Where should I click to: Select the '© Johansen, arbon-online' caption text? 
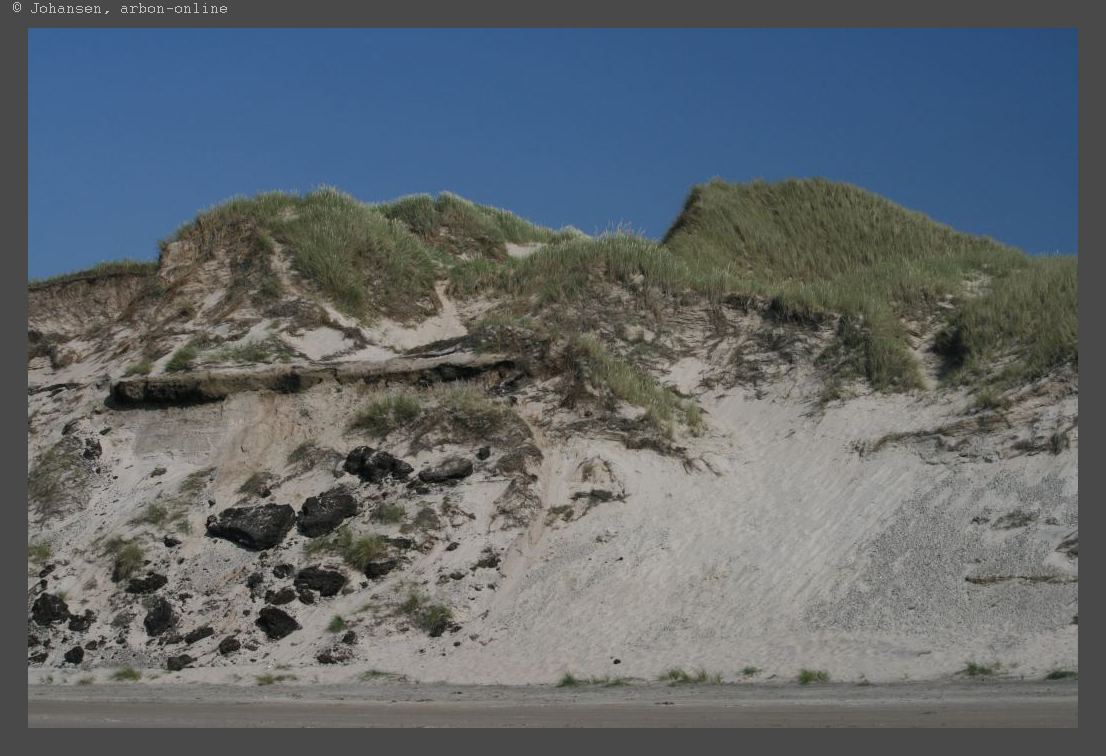pos(120,8)
